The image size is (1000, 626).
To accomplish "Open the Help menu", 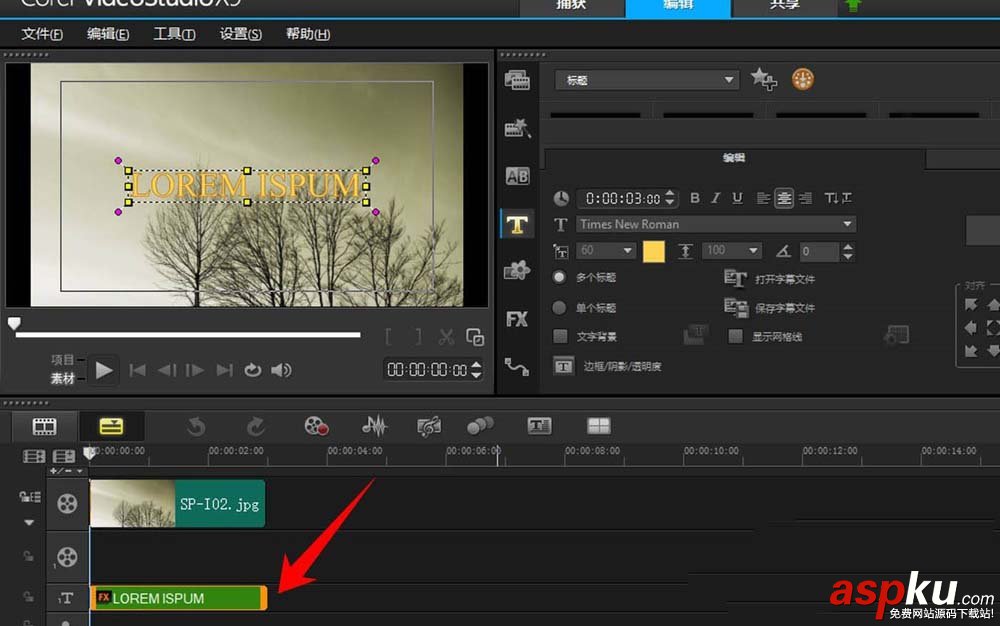I will (307, 34).
